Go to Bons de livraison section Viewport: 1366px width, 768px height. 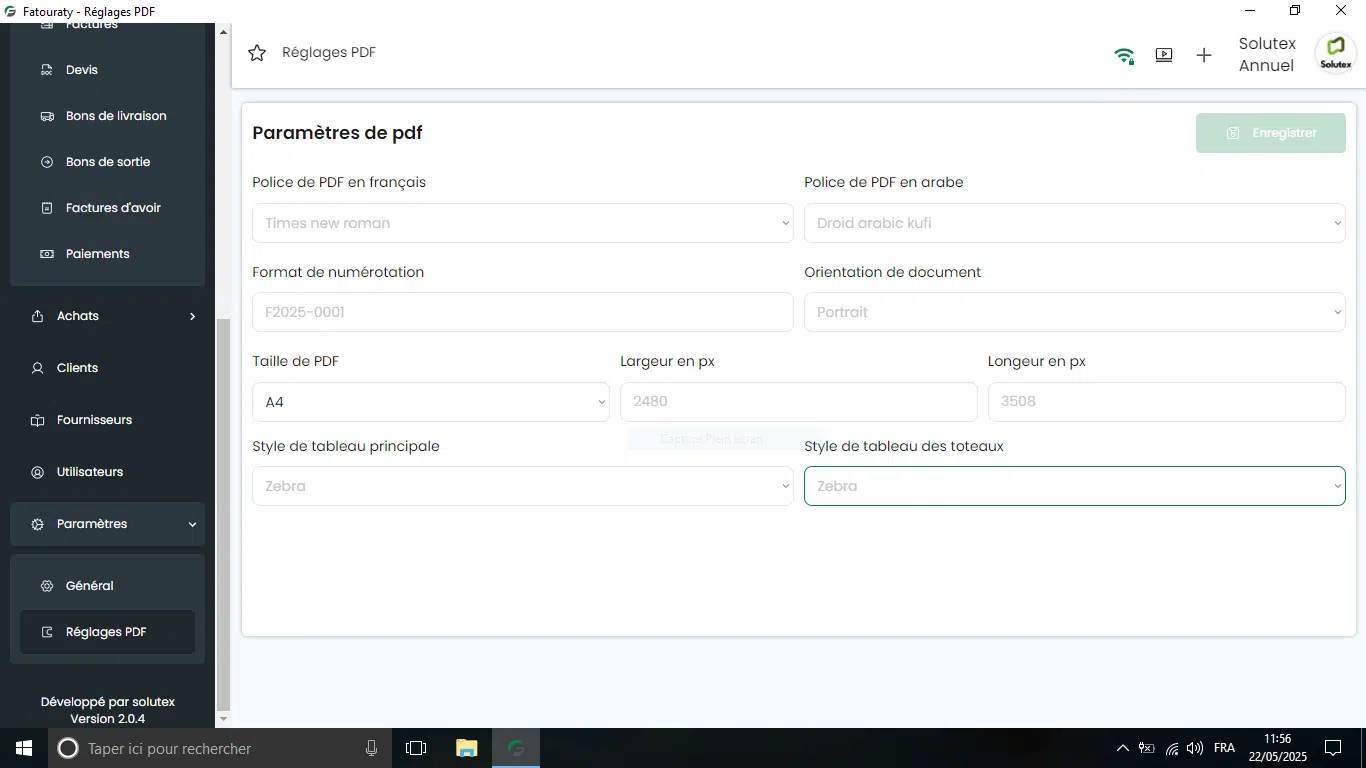coord(116,116)
